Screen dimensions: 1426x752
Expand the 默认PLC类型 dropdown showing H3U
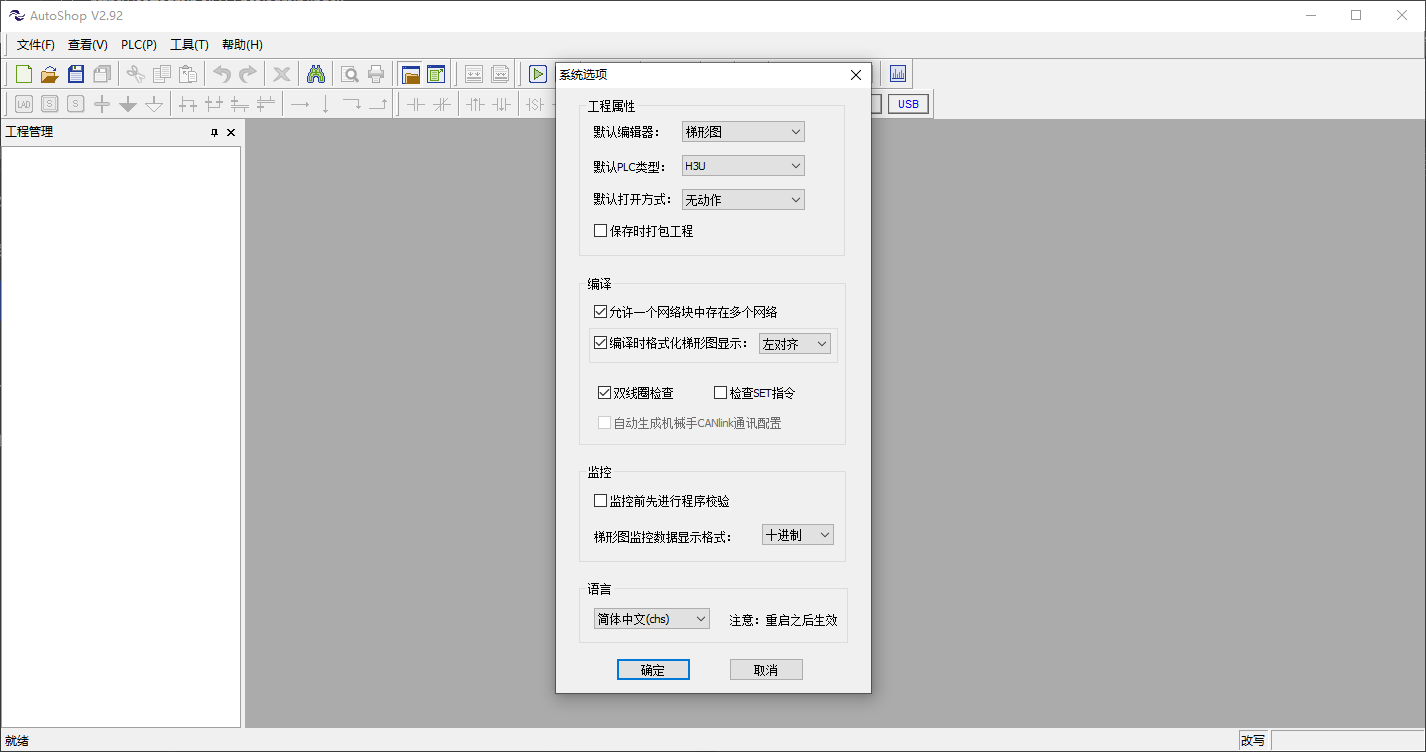click(x=743, y=166)
